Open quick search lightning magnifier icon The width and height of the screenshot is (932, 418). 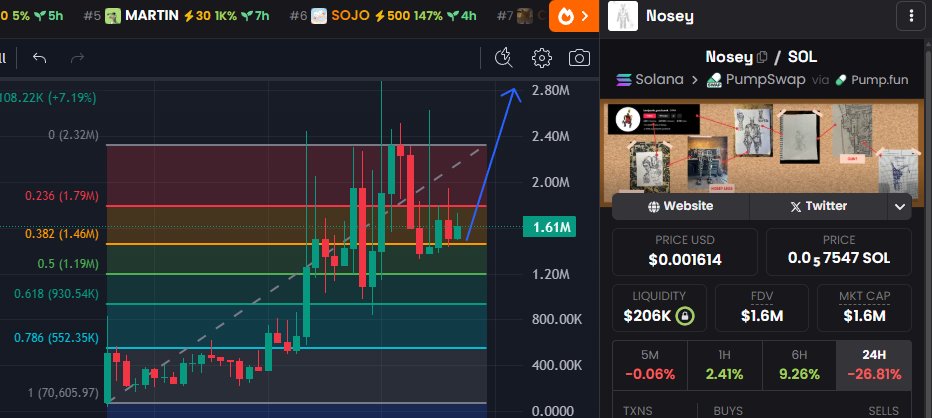click(x=503, y=58)
